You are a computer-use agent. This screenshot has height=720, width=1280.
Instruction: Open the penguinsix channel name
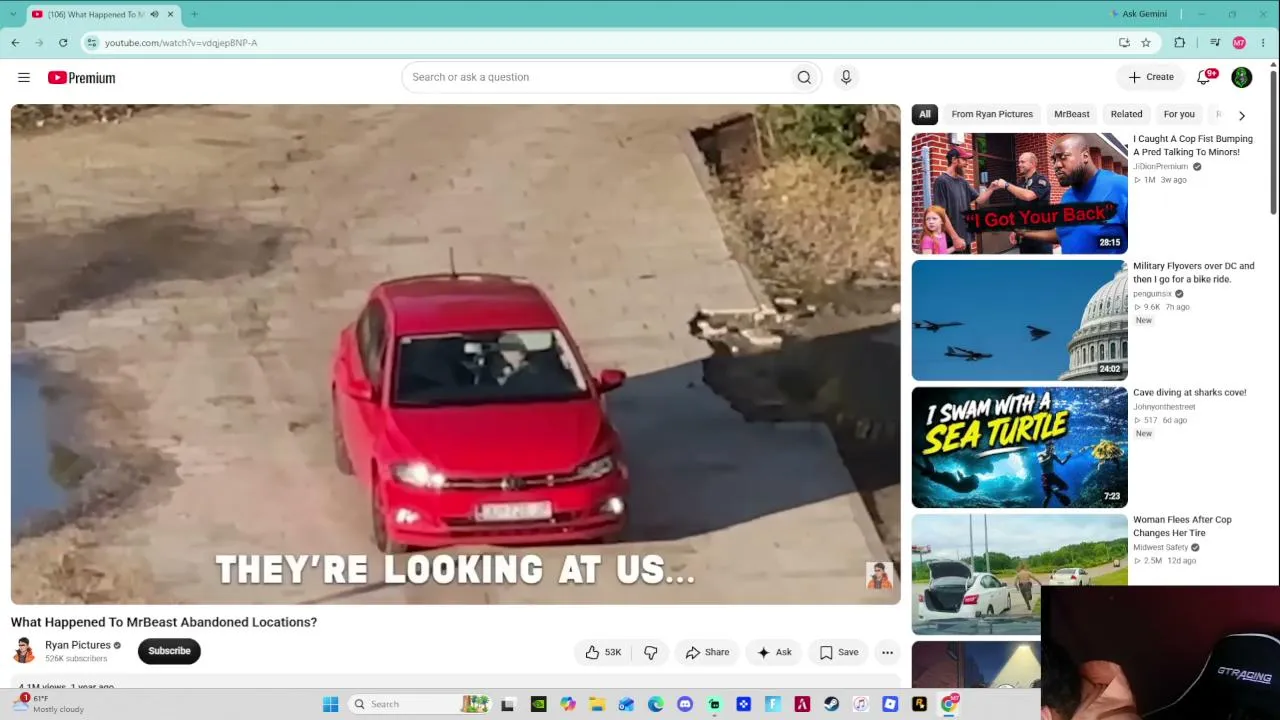(x=1152, y=294)
